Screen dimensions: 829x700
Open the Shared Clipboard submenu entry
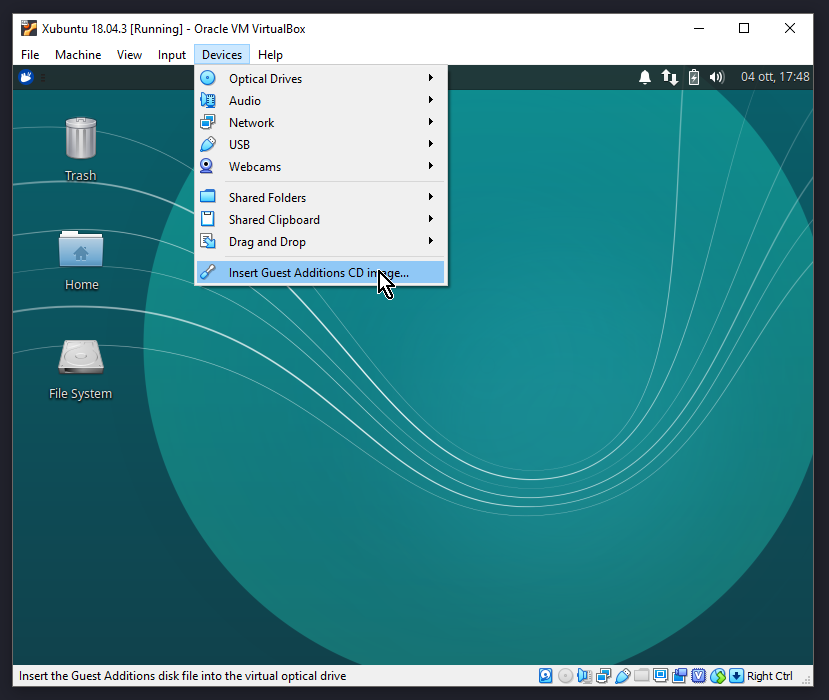[321, 219]
